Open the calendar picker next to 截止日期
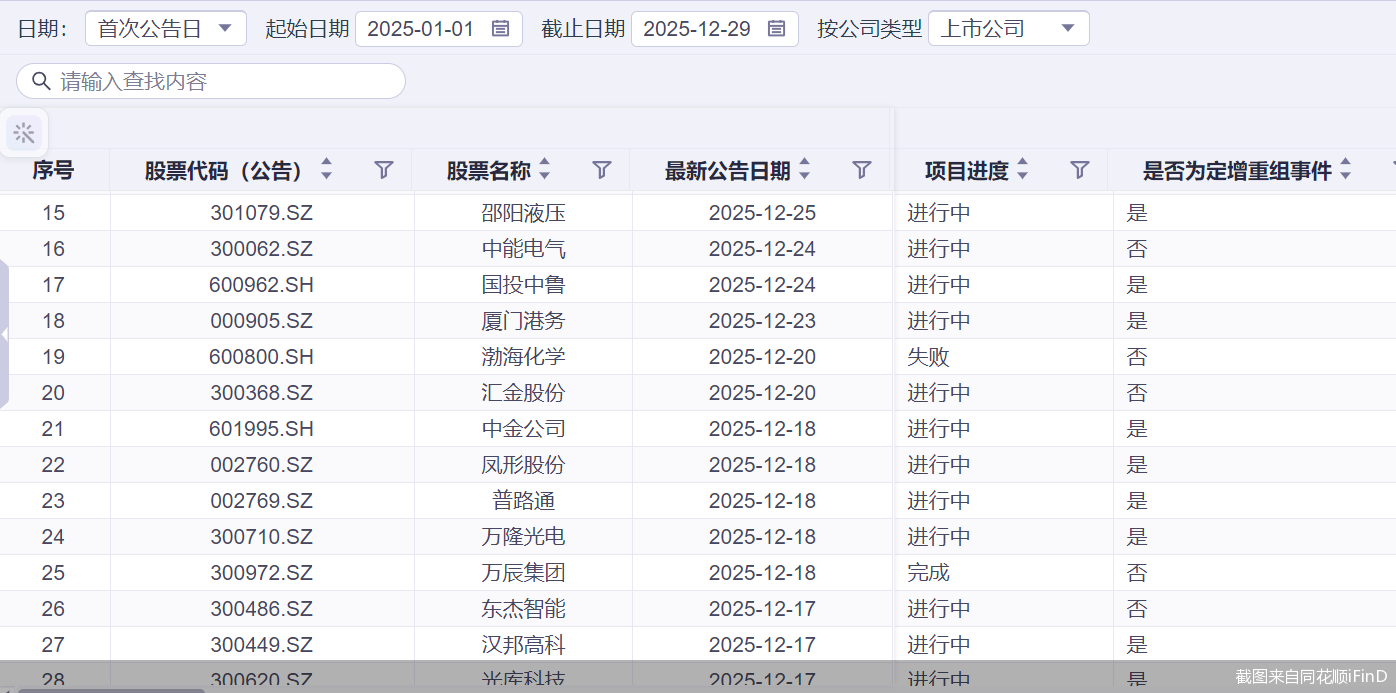 pos(776,29)
